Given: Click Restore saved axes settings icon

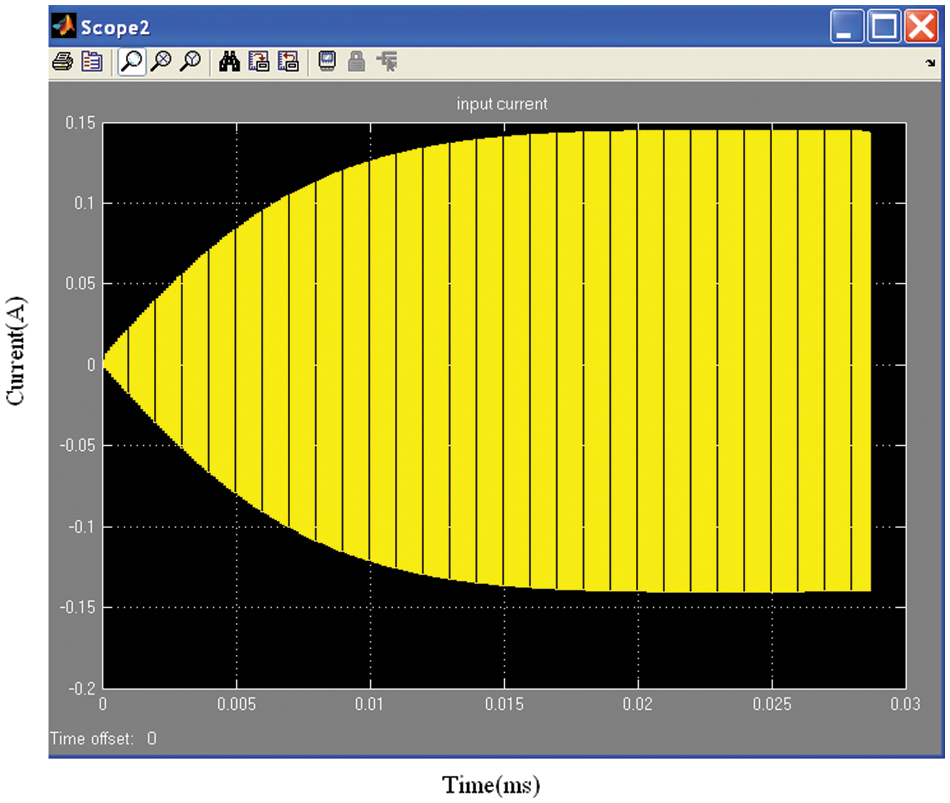Looking at the screenshot, I should tap(288, 62).
